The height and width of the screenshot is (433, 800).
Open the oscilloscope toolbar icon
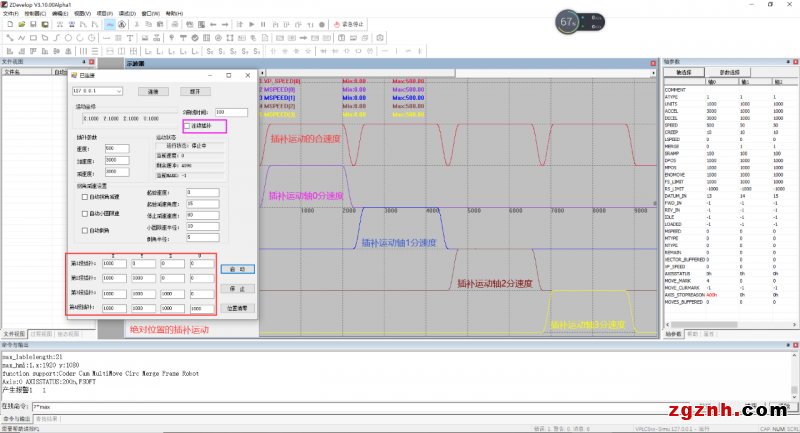tap(109, 24)
